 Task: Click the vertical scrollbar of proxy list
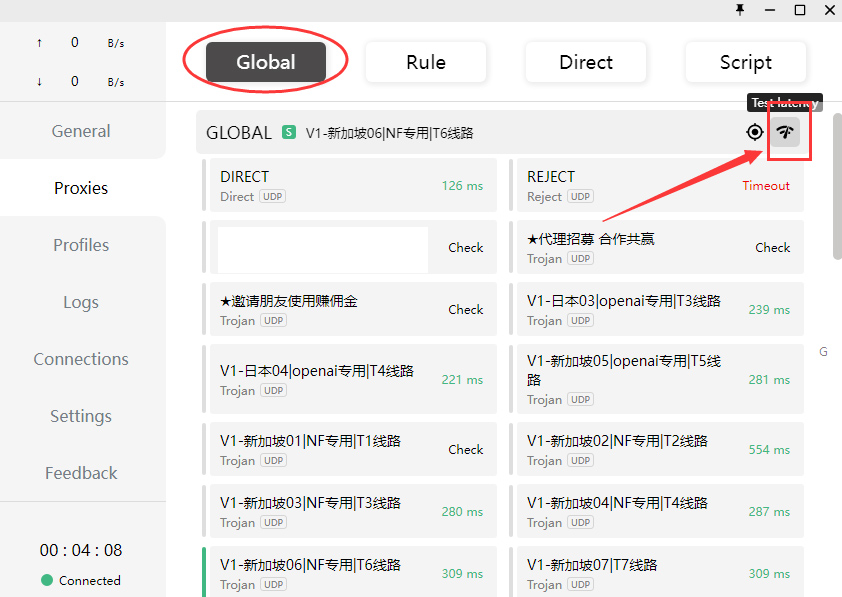click(836, 200)
